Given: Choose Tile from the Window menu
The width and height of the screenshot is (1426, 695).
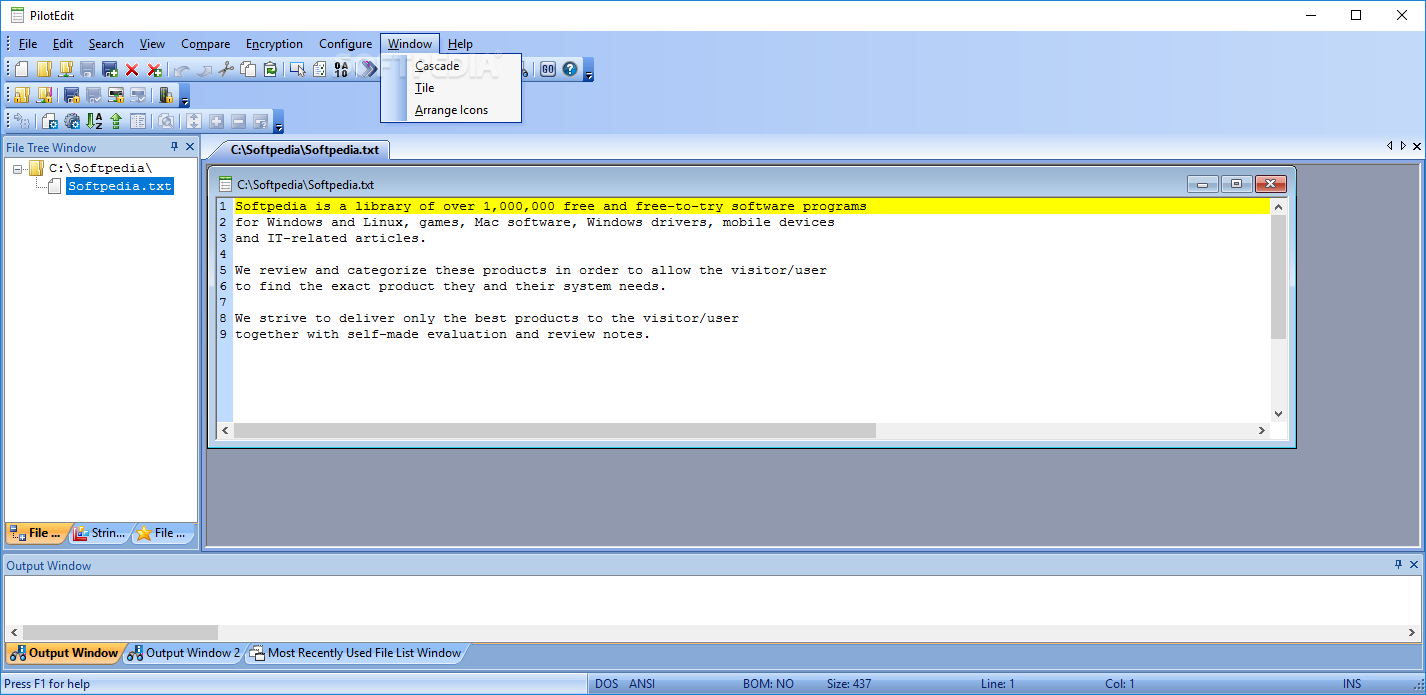Looking at the screenshot, I should [451, 88].
